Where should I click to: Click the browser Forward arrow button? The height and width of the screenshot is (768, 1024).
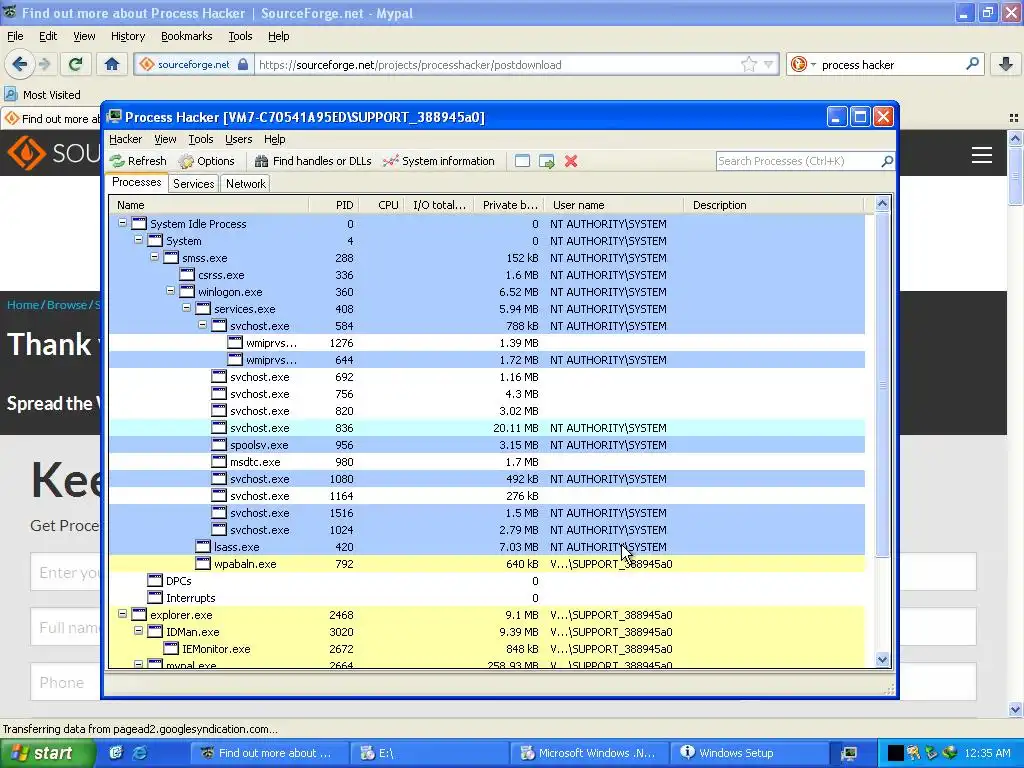tap(44, 64)
